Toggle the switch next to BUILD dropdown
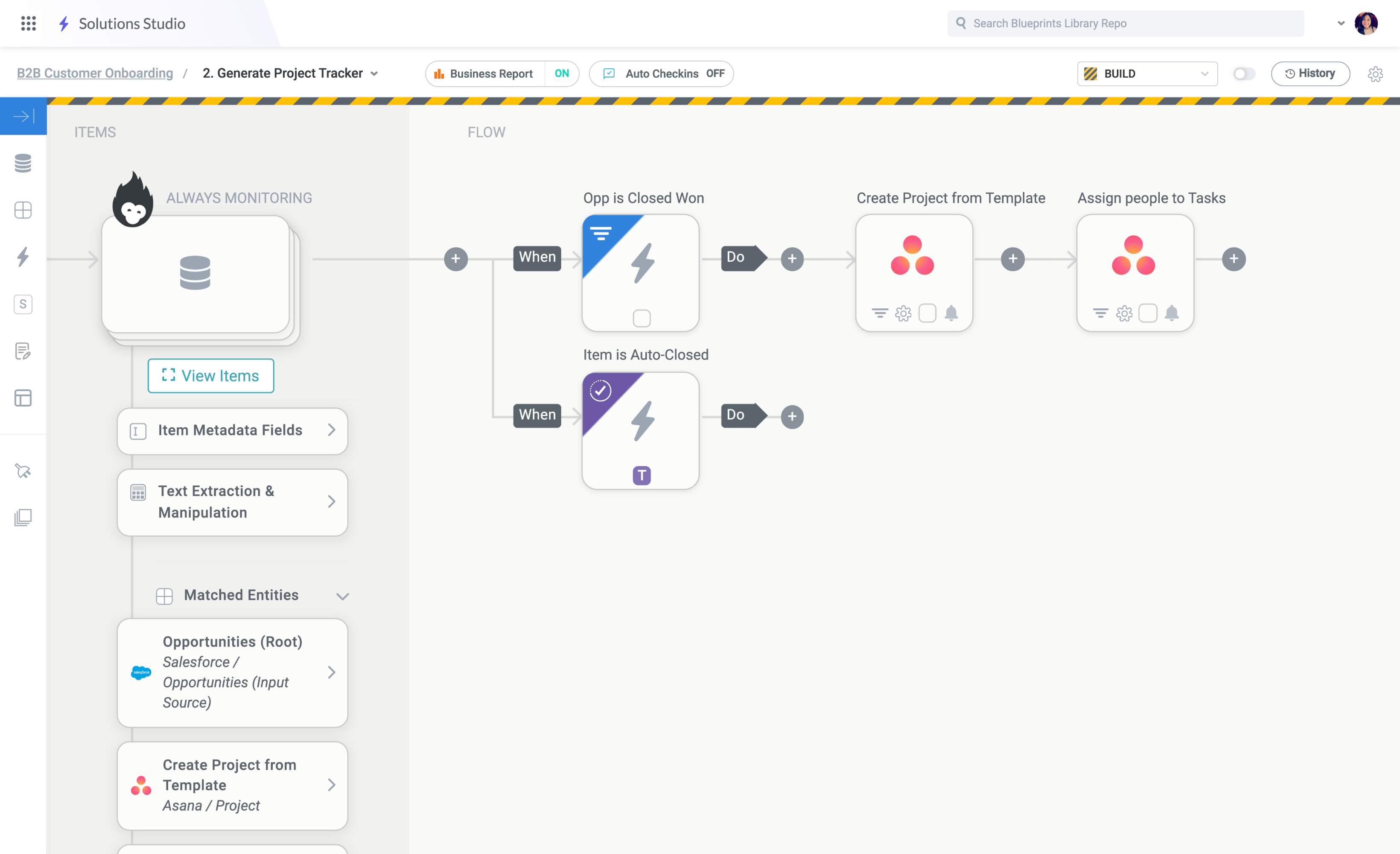The width and height of the screenshot is (1400, 854). click(x=1243, y=74)
